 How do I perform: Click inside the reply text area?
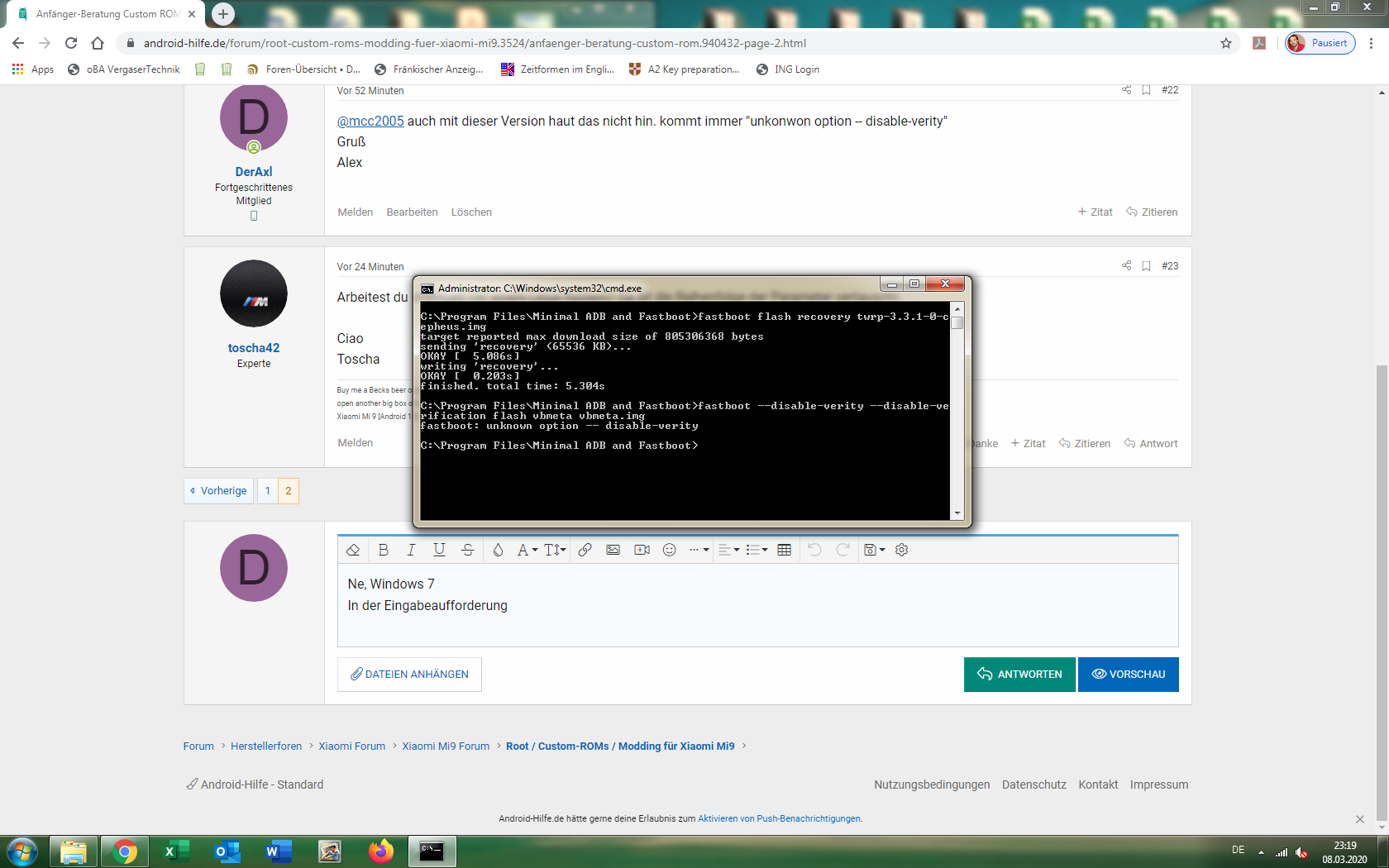click(757, 605)
